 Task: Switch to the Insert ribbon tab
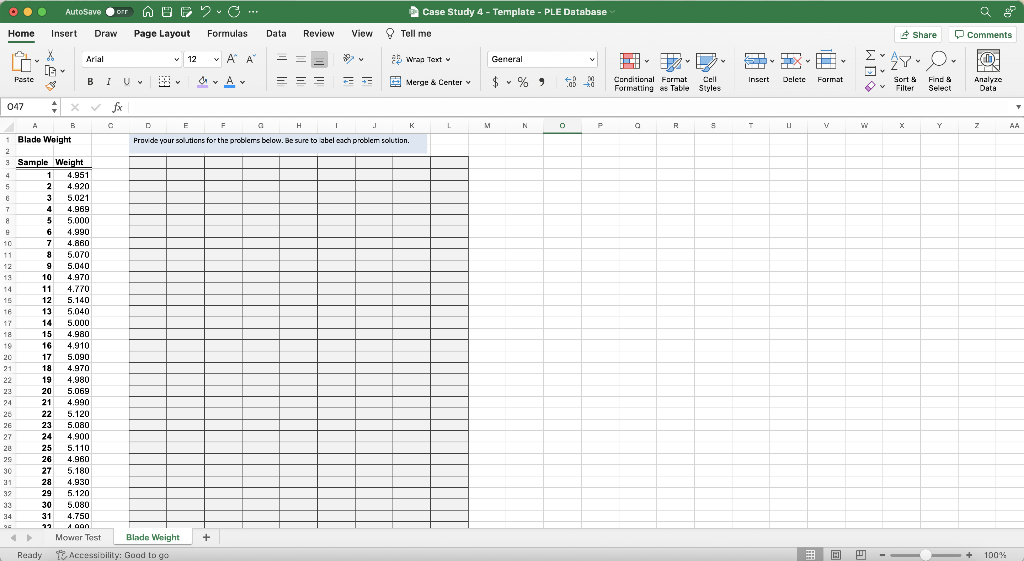pos(64,33)
